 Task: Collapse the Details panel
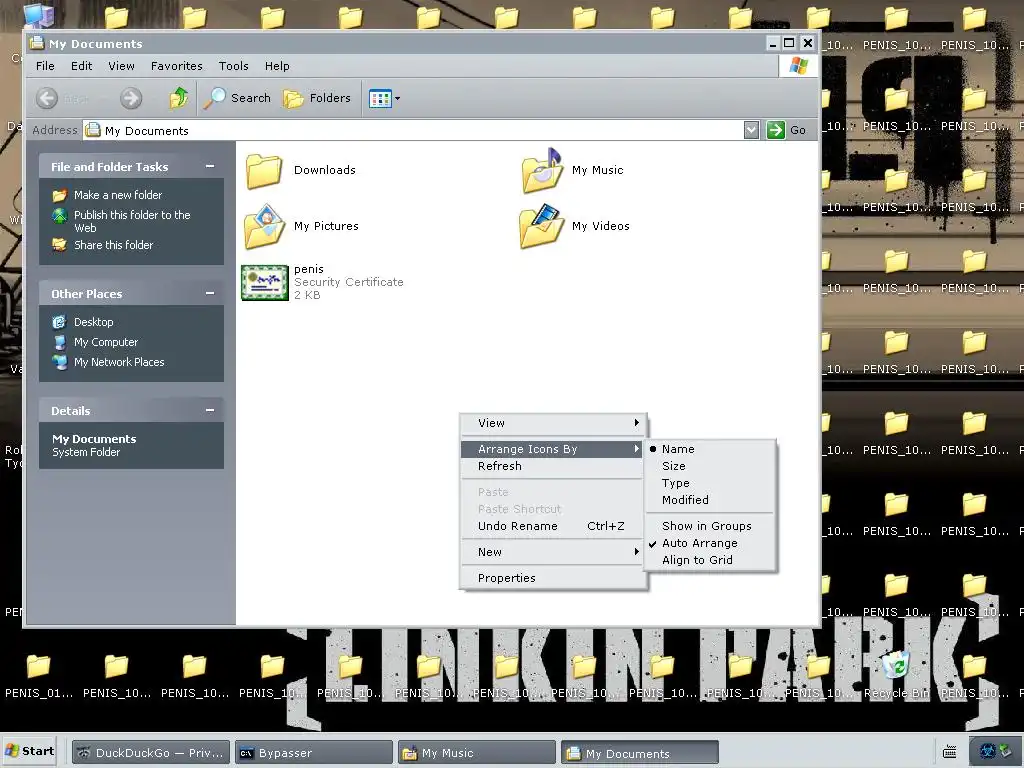(210, 410)
